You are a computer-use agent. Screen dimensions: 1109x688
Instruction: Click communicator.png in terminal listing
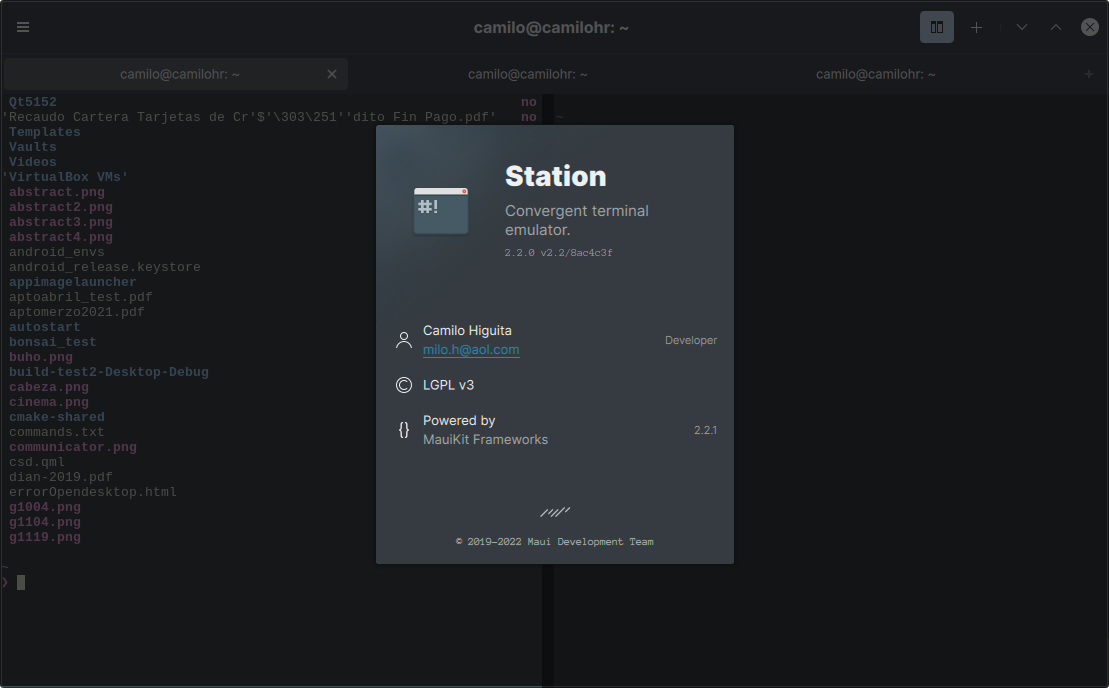coord(73,447)
